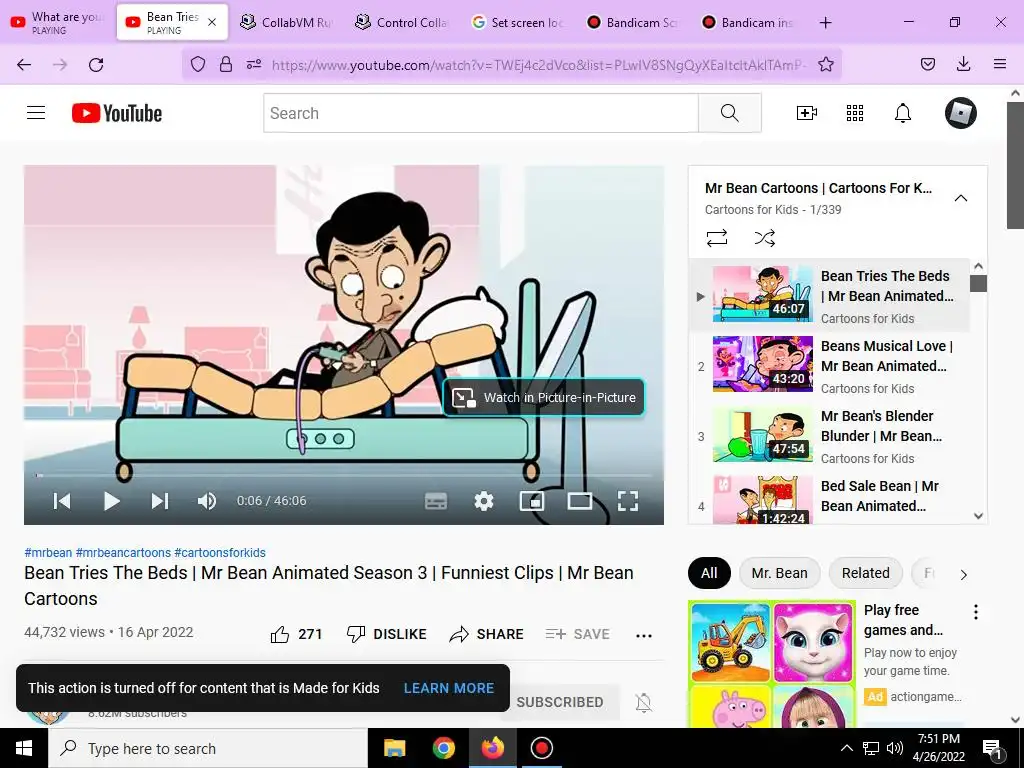Open the account avatar menu
Viewport: 1024px width, 768px height.
961,113
